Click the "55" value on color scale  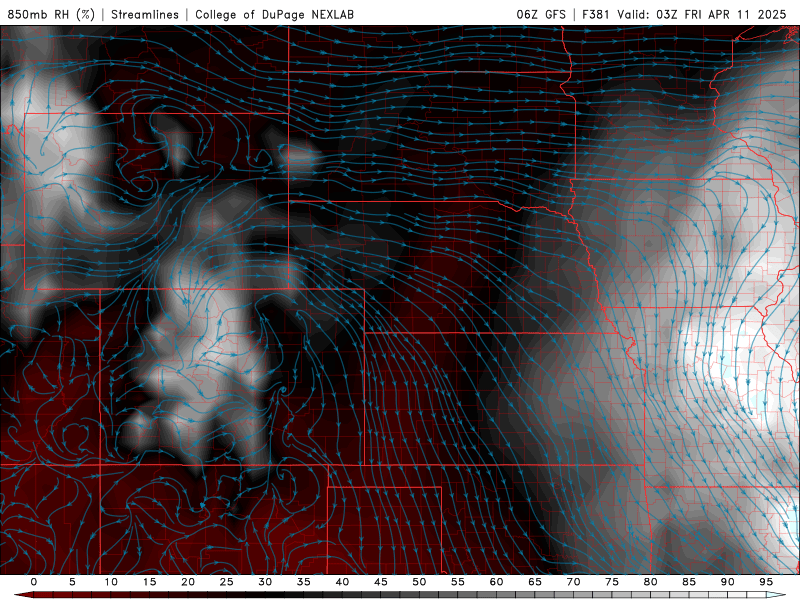click(x=458, y=582)
